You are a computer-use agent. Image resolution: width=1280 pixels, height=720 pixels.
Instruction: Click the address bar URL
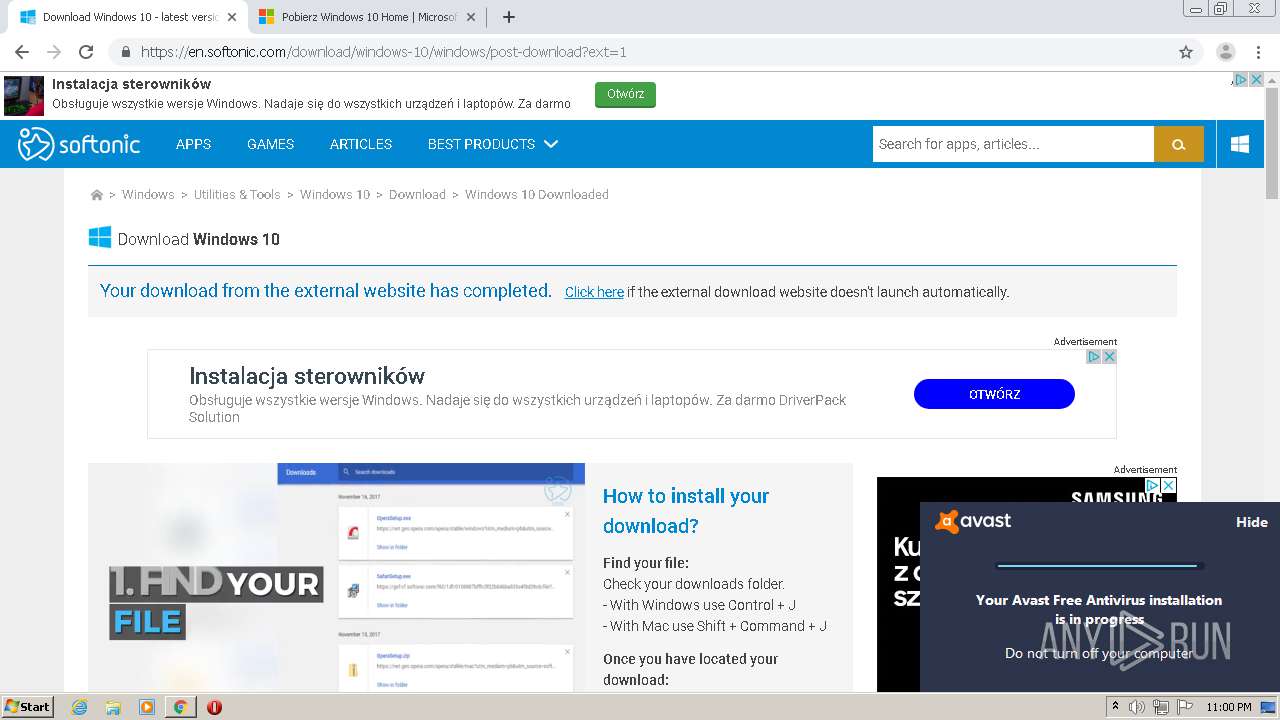pos(384,52)
